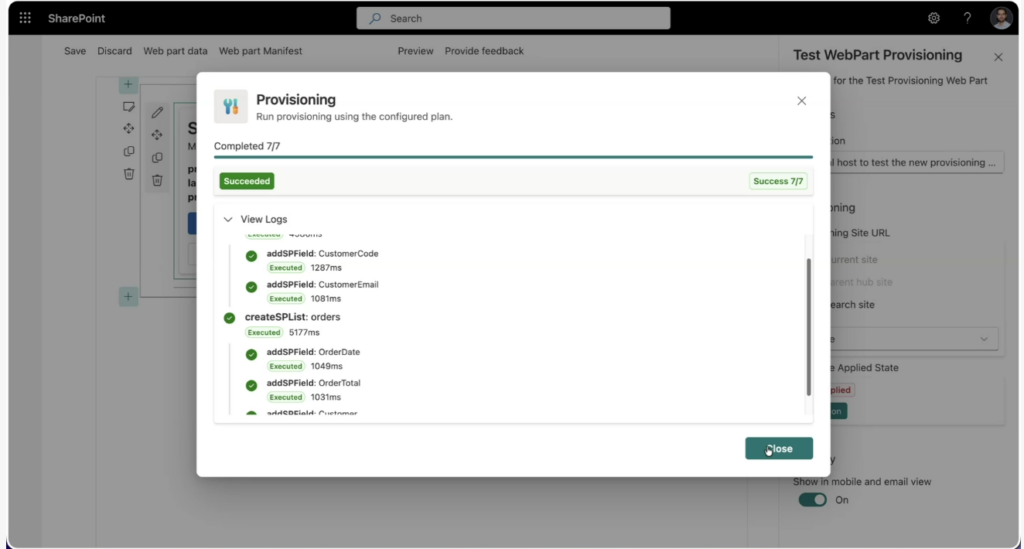The height and width of the screenshot is (549, 1024).
Task: Click the Test WebPart Provisioning pane title
Action: pyautogui.click(x=878, y=55)
